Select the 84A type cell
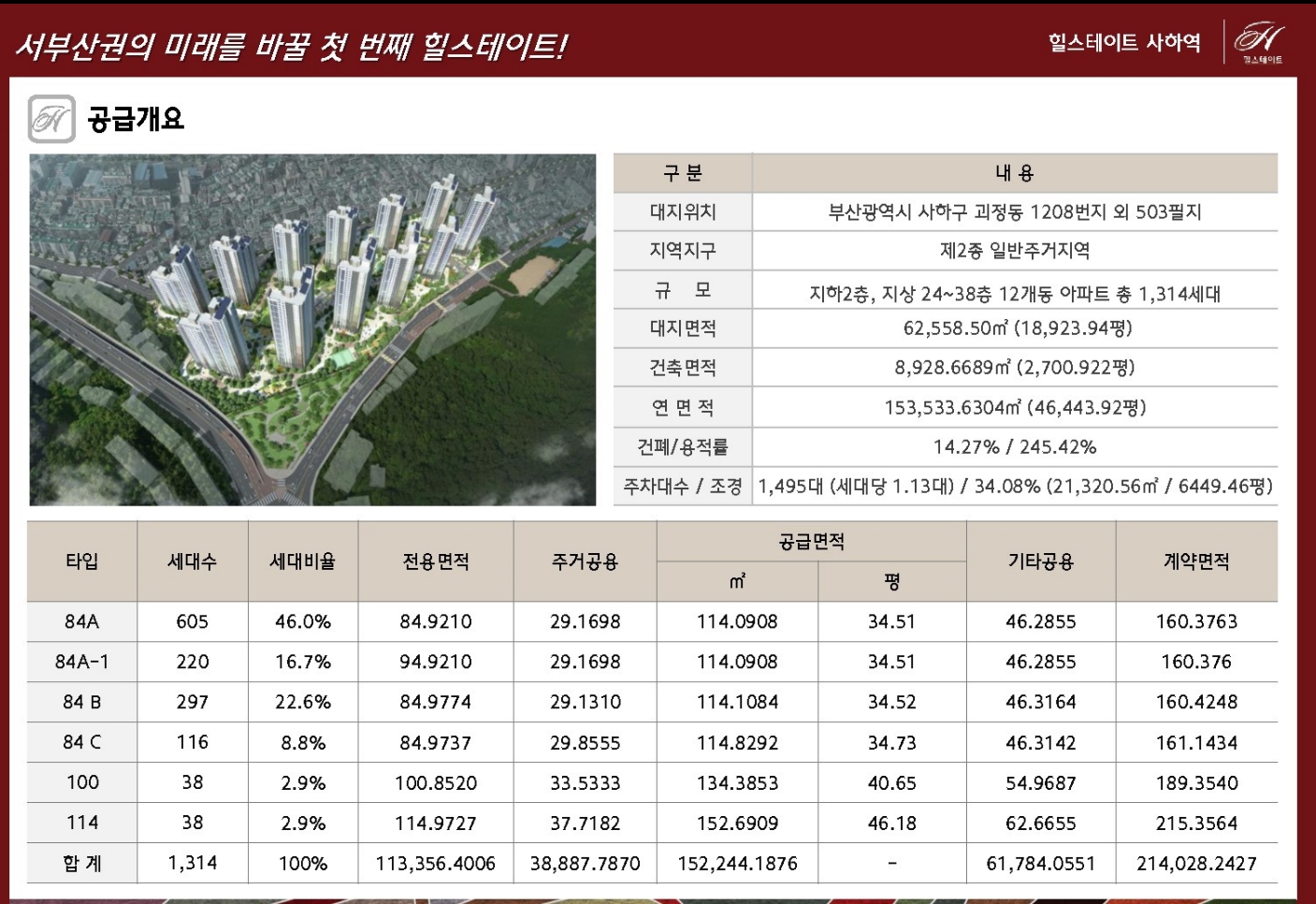This screenshot has height=904, width=1316. (x=82, y=621)
